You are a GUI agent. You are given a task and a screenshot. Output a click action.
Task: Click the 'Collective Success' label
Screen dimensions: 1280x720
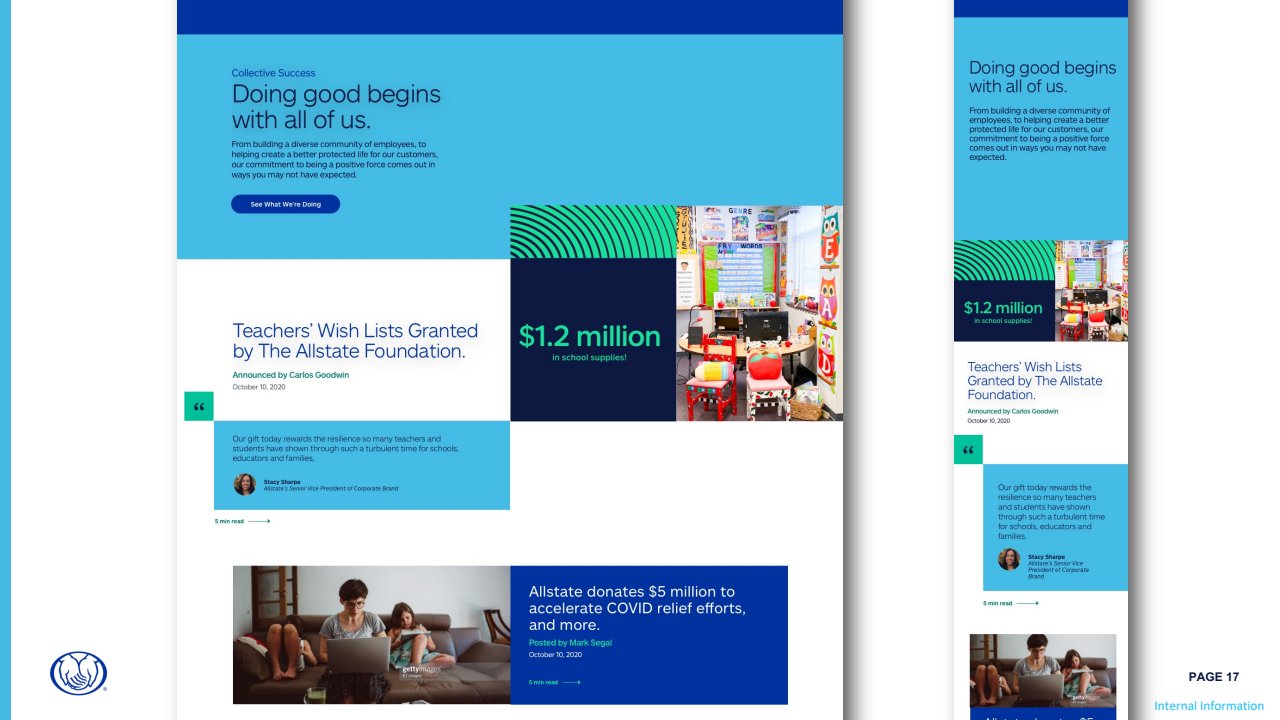point(273,73)
